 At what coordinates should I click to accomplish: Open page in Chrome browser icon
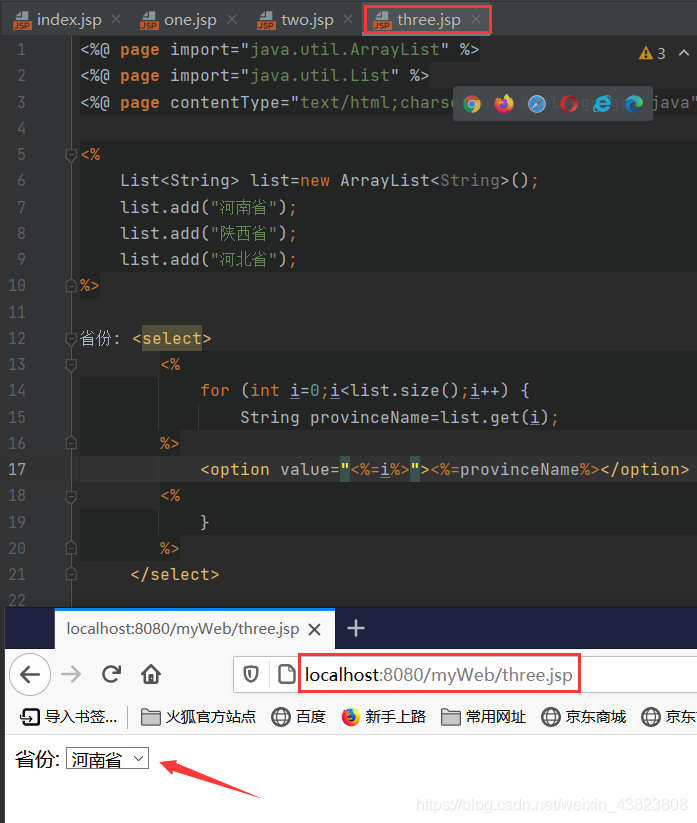pyautogui.click(x=472, y=104)
